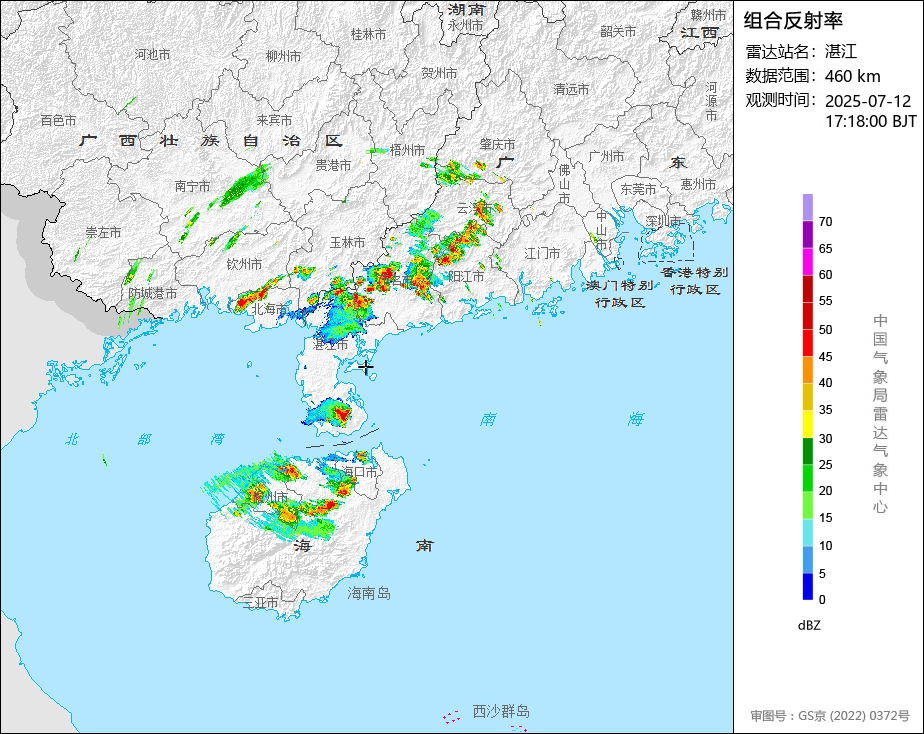Pick the bright red 45–50 dBZ swatch
This screenshot has height=734, width=924.
click(807, 343)
